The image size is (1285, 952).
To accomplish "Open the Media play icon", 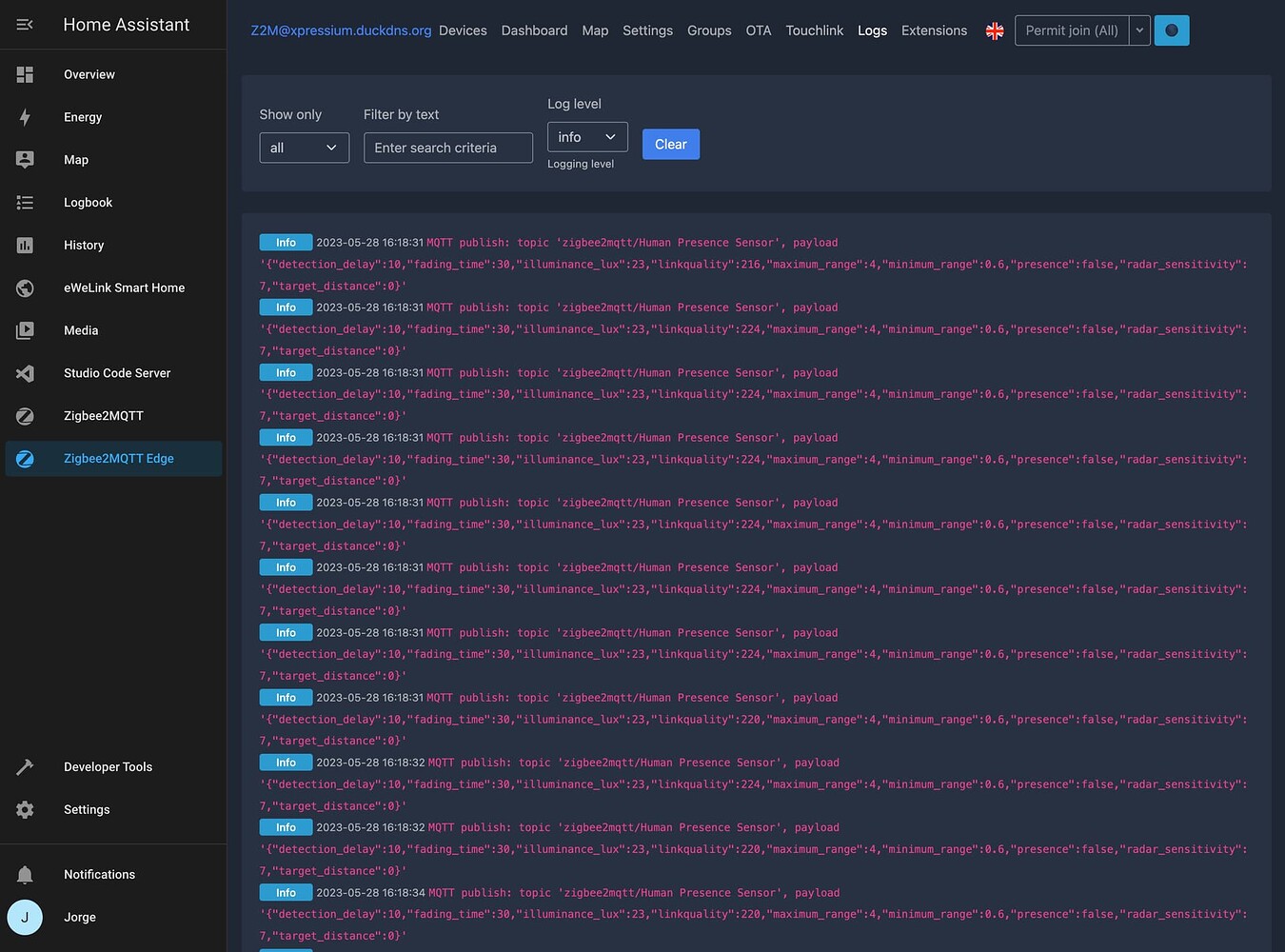I will coord(25,330).
